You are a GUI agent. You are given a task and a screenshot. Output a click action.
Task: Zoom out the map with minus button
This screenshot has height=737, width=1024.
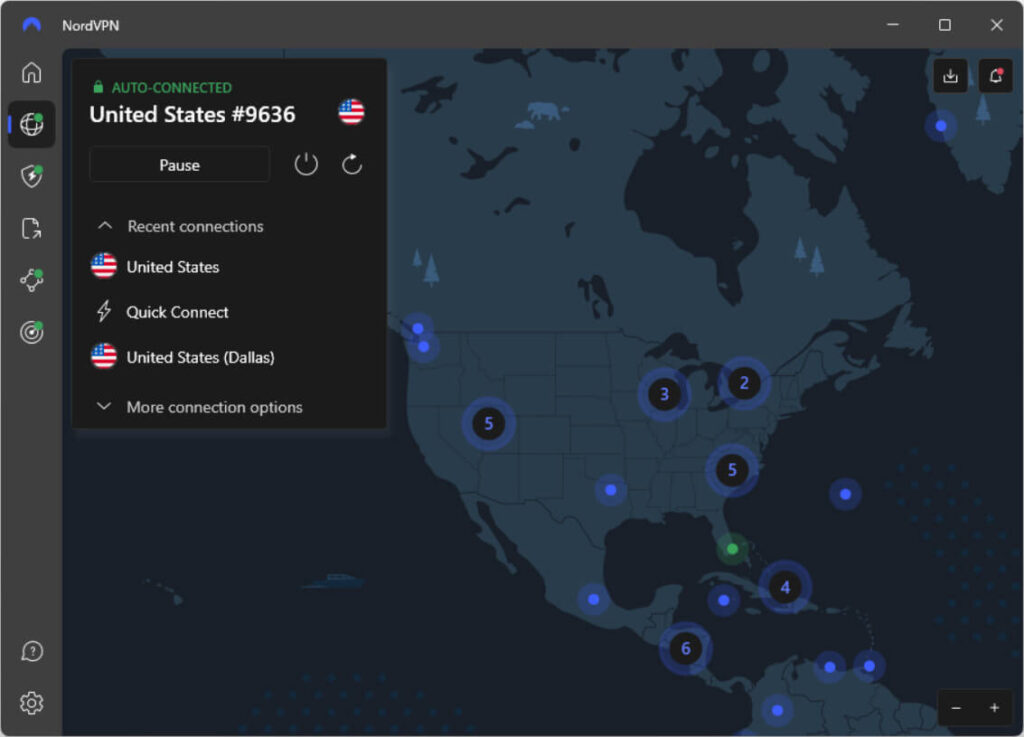(956, 708)
